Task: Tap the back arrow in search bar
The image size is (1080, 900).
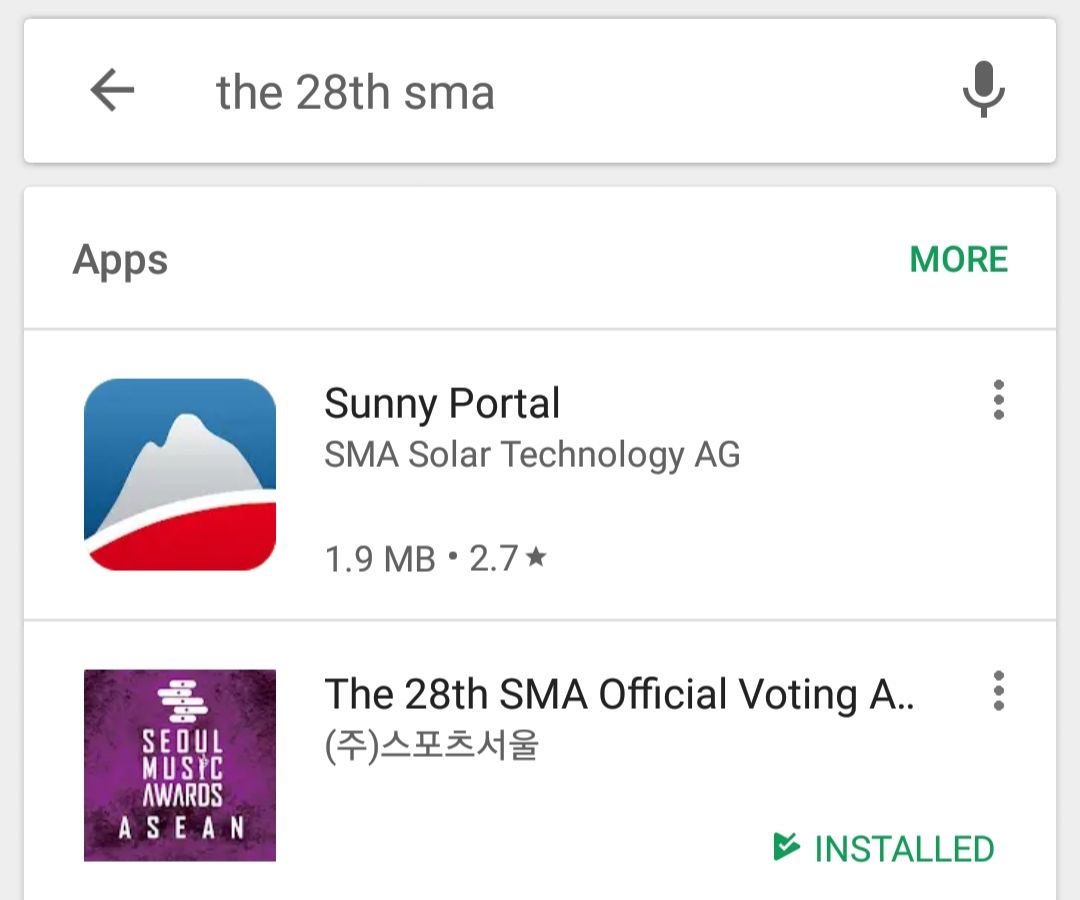Action: [112, 91]
